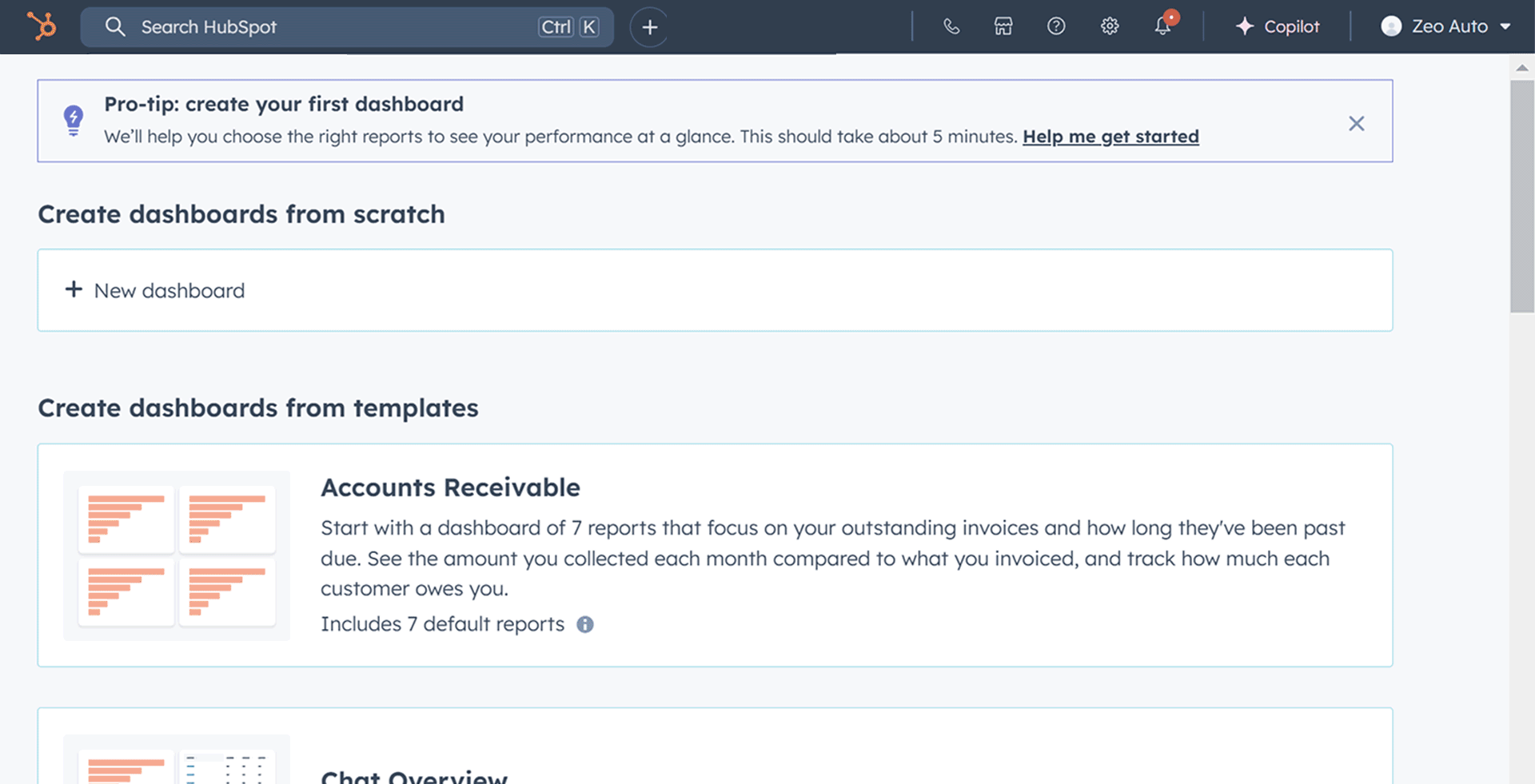The width and height of the screenshot is (1535, 784).
Task: Open the notifications bell
Action: 1163,26
